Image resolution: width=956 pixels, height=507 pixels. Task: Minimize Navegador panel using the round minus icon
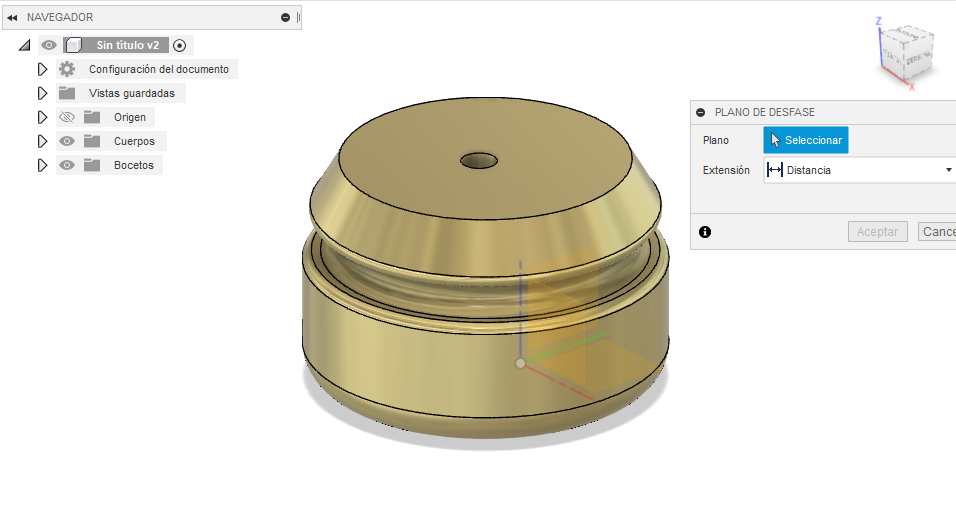click(285, 18)
